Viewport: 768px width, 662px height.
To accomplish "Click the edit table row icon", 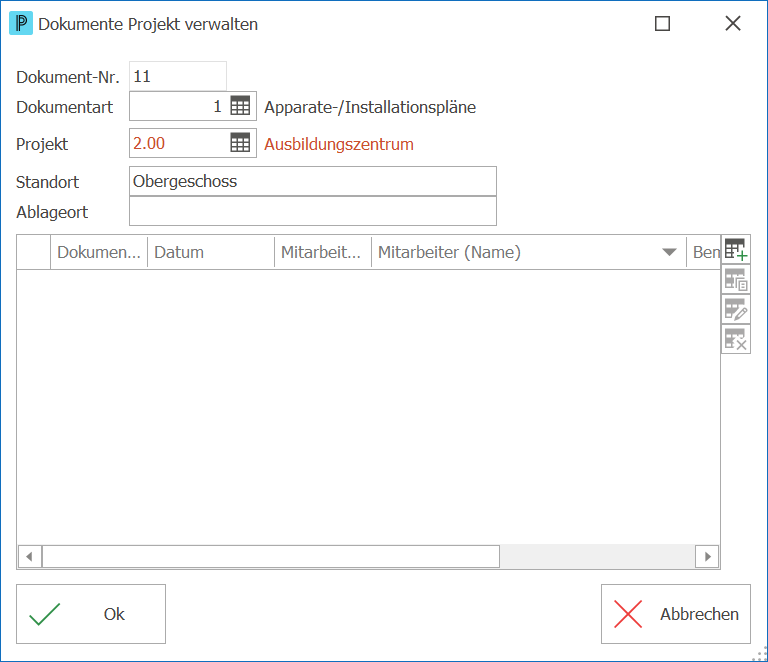I will point(736,309).
